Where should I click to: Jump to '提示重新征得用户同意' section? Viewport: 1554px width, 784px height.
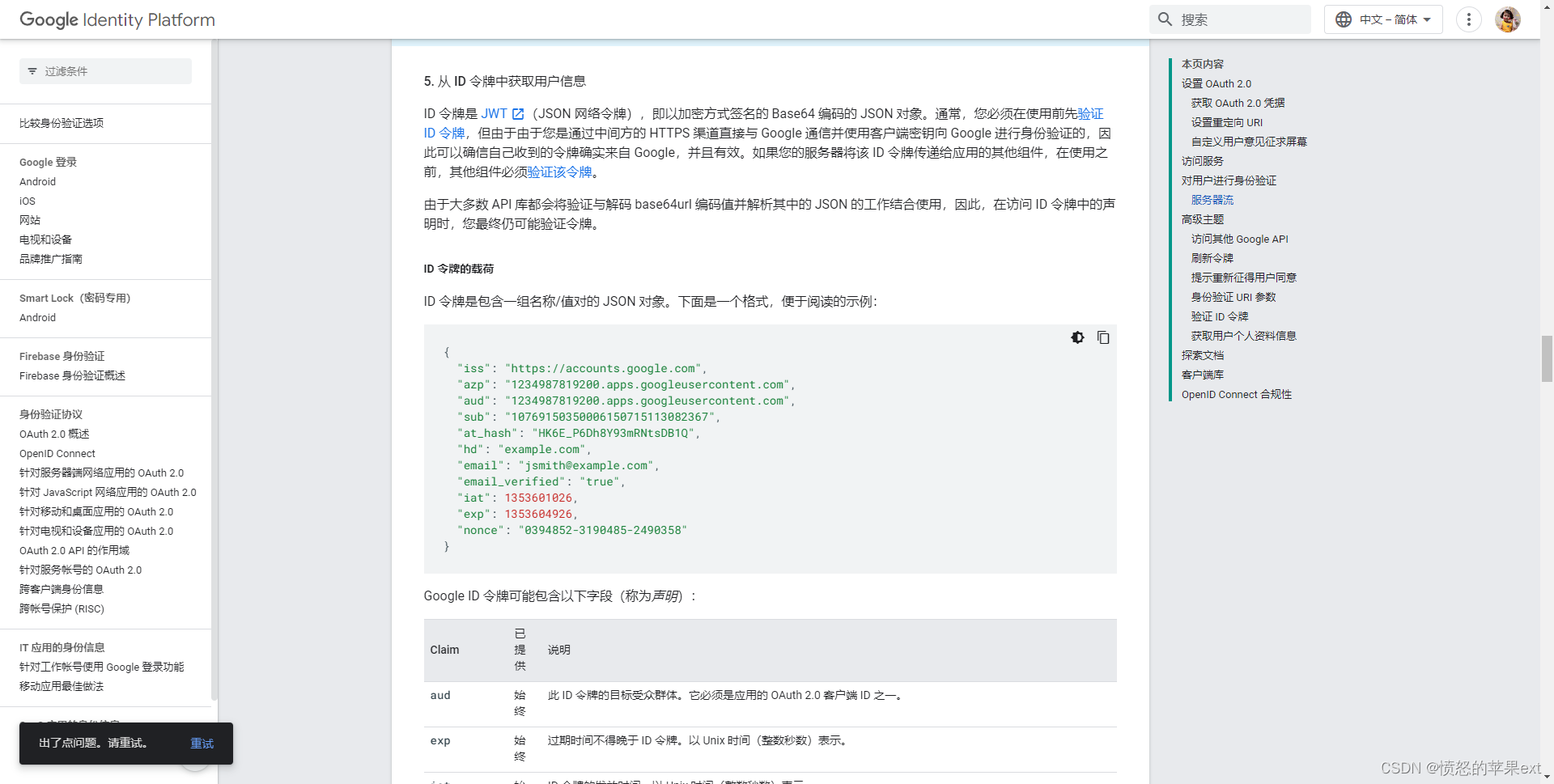point(1243,278)
